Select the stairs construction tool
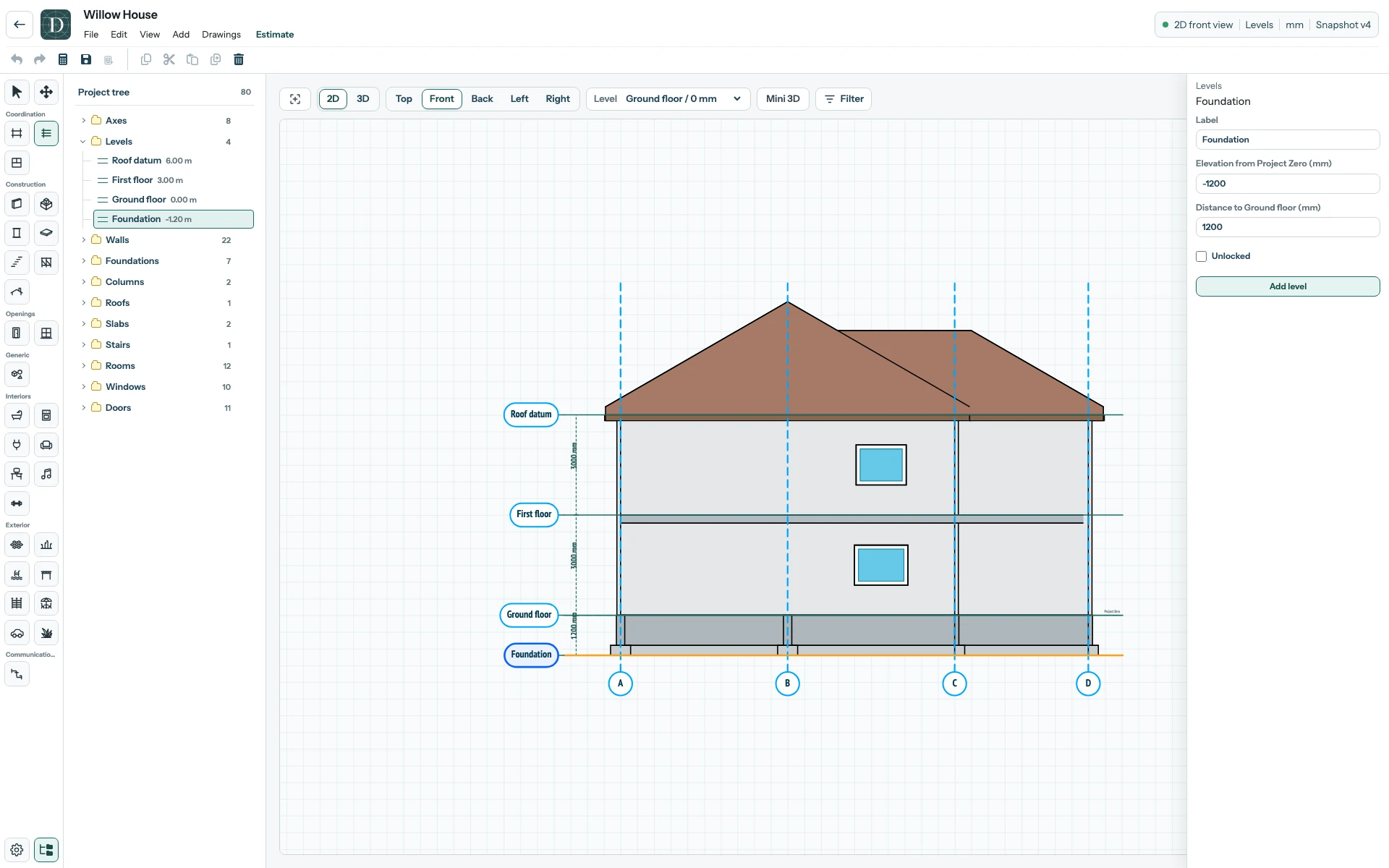Image resolution: width=1389 pixels, height=868 pixels. point(17,262)
